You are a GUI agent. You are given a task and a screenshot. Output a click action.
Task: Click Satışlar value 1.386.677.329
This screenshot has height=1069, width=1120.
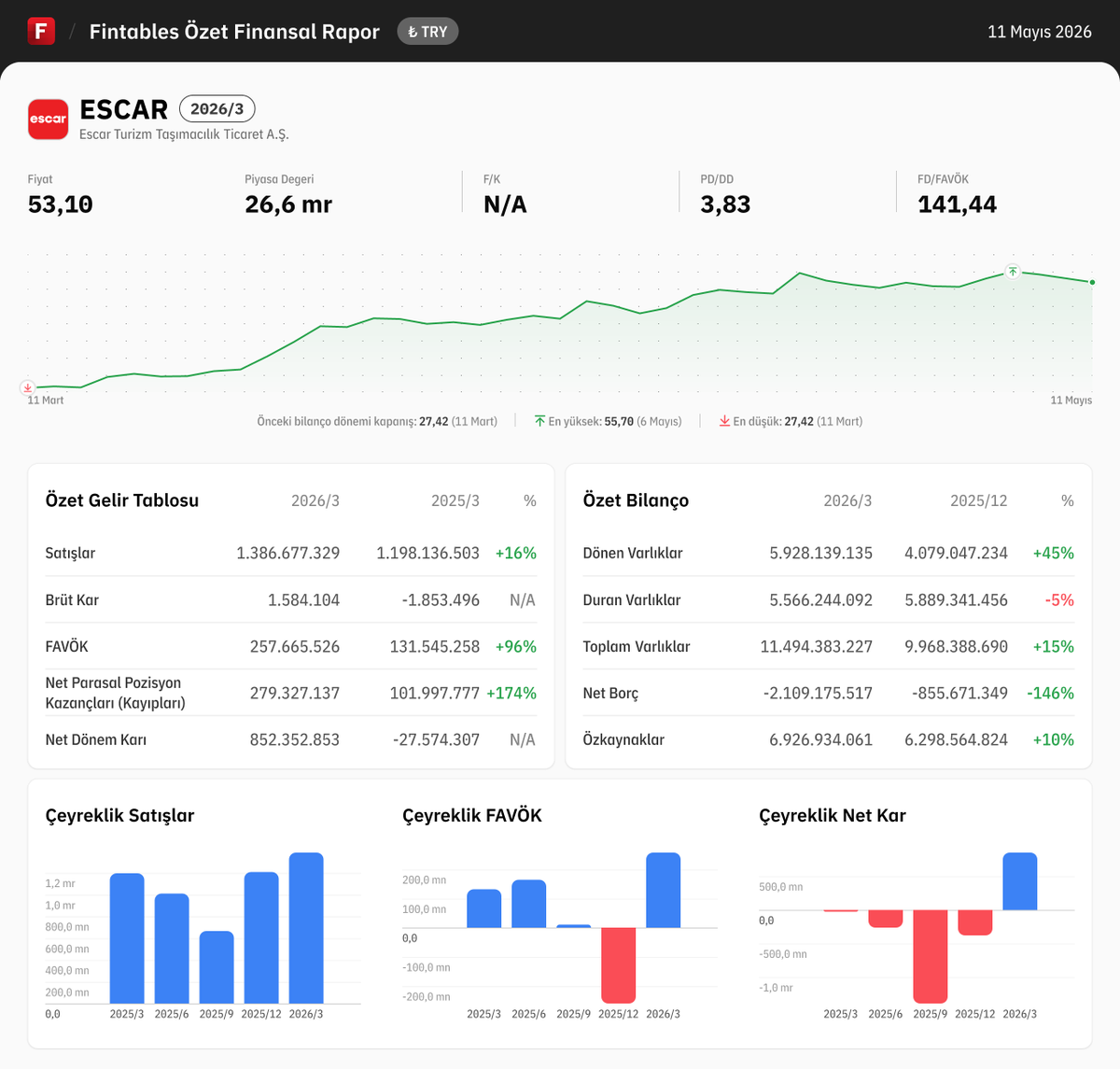[x=287, y=553]
